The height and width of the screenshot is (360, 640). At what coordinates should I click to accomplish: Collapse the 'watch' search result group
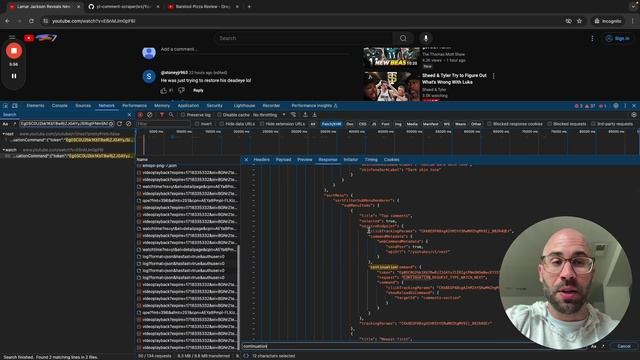click(x=4, y=150)
